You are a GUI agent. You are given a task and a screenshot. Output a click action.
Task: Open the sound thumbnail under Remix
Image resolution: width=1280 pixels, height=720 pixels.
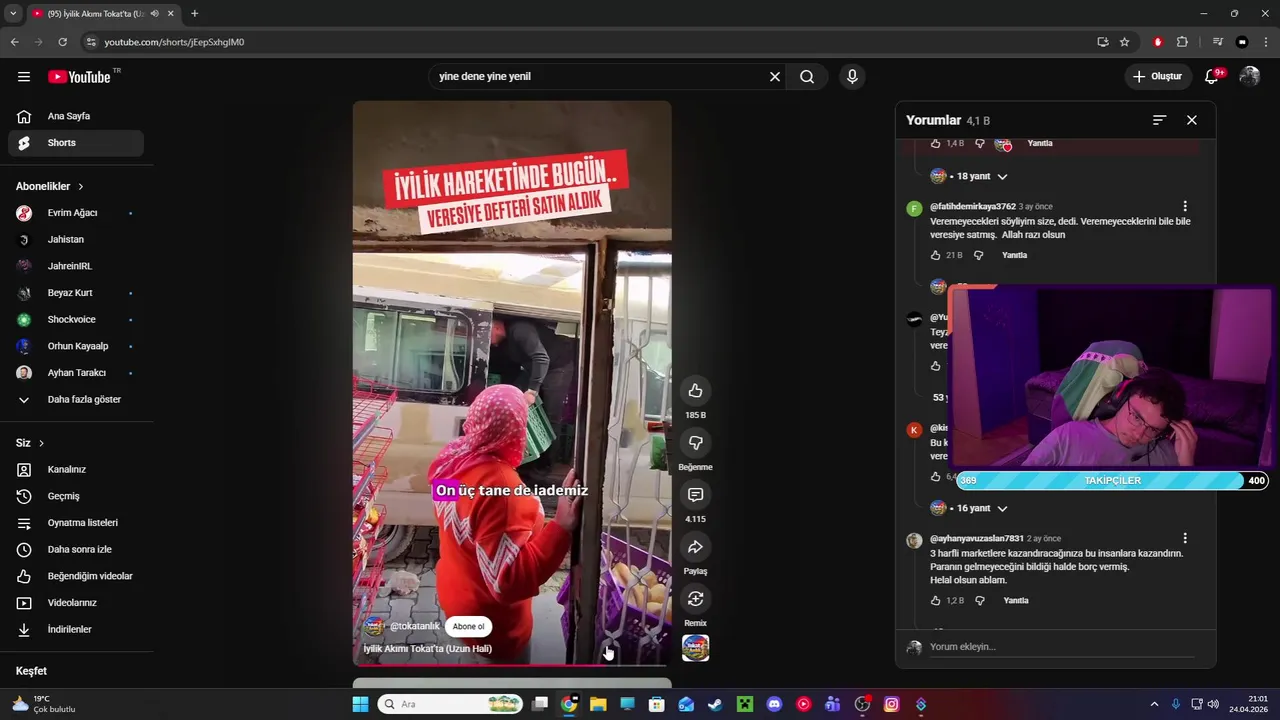tap(695, 648)
